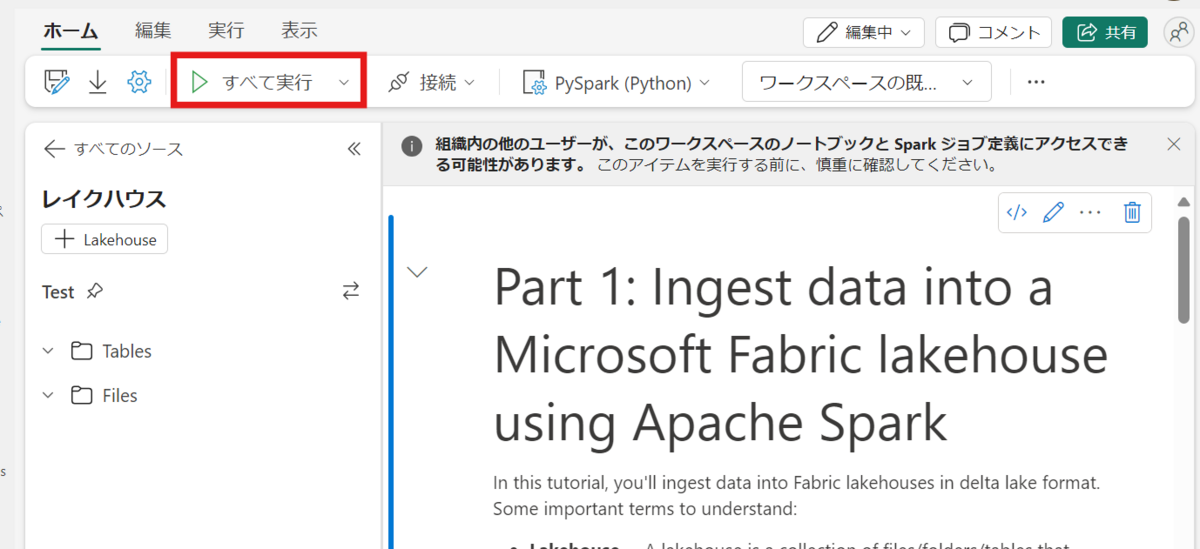Click the green 共有 button

1105,32
